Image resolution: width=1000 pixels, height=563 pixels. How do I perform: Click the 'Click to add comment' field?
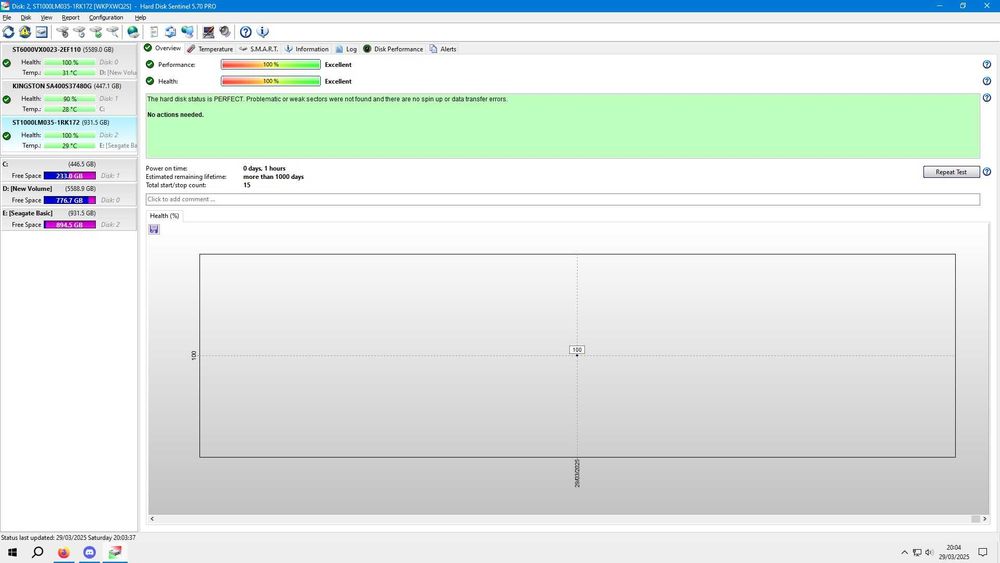(x=562, y=200)
